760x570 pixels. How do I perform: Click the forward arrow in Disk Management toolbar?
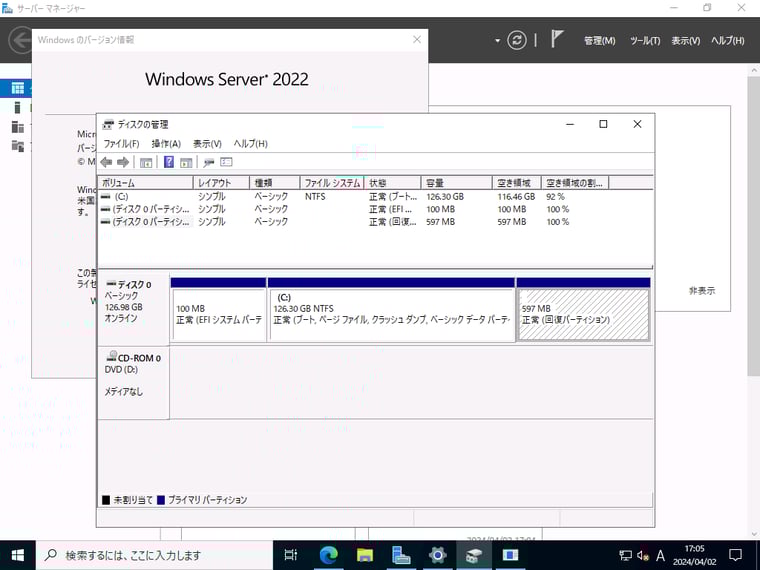tap(123, 162)
